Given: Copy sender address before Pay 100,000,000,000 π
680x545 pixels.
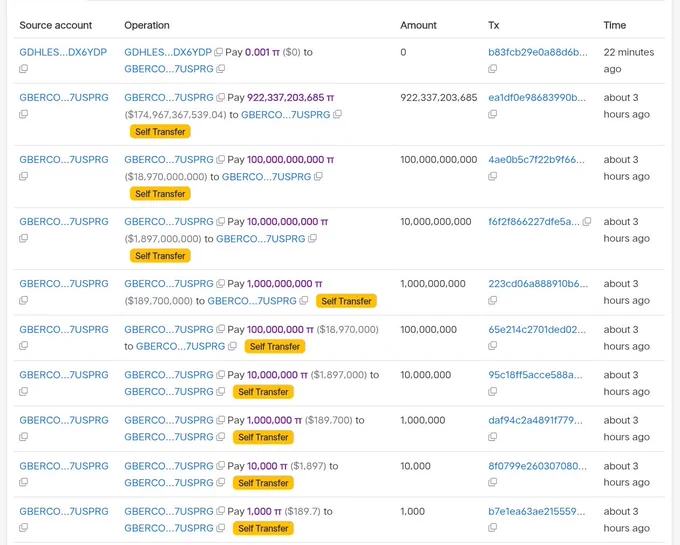Looking at the screenshot, I should [x=220, y=160].
